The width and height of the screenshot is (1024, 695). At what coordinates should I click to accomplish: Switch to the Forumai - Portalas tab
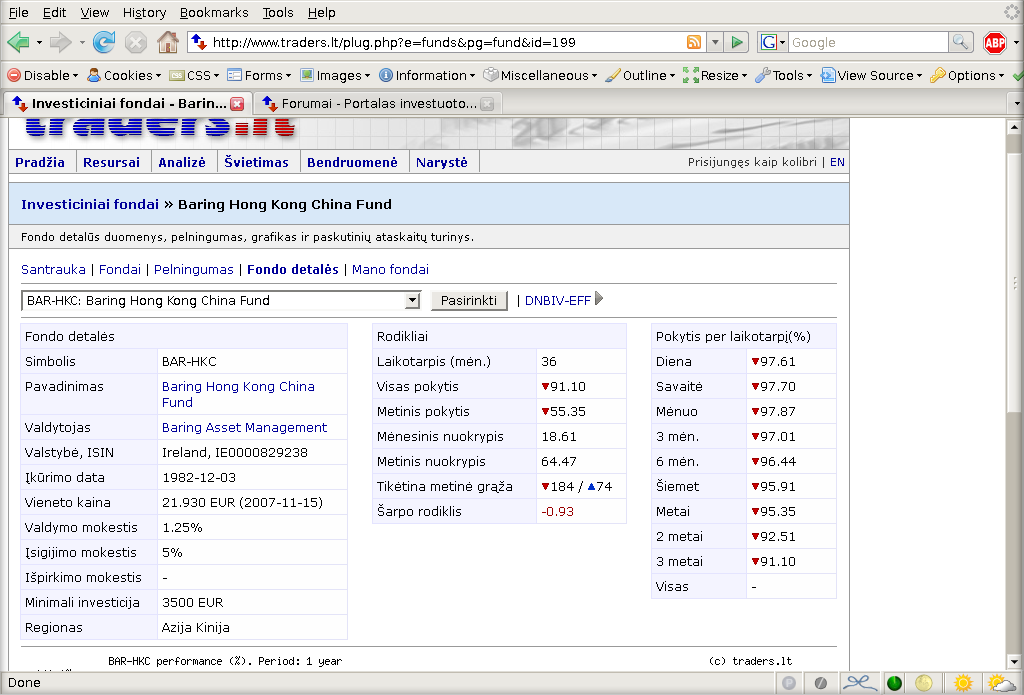pos(376,103)
